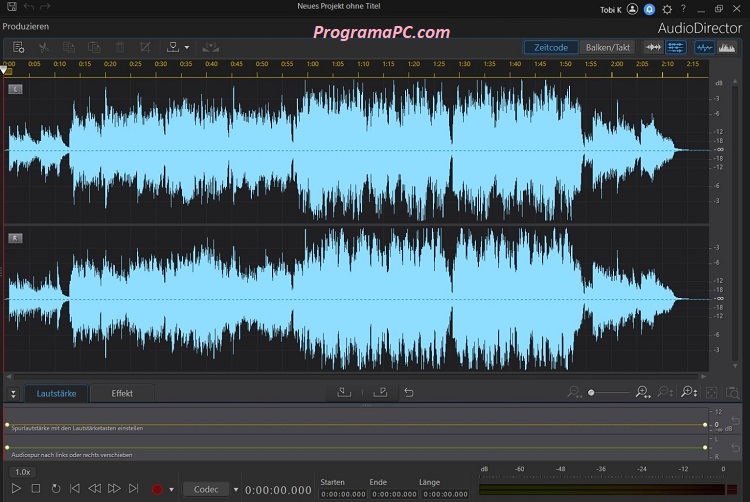Click the Play button in transport controls
Image resolution: width=750 pixels, height=502 pixels.
(x=15, y=489)
